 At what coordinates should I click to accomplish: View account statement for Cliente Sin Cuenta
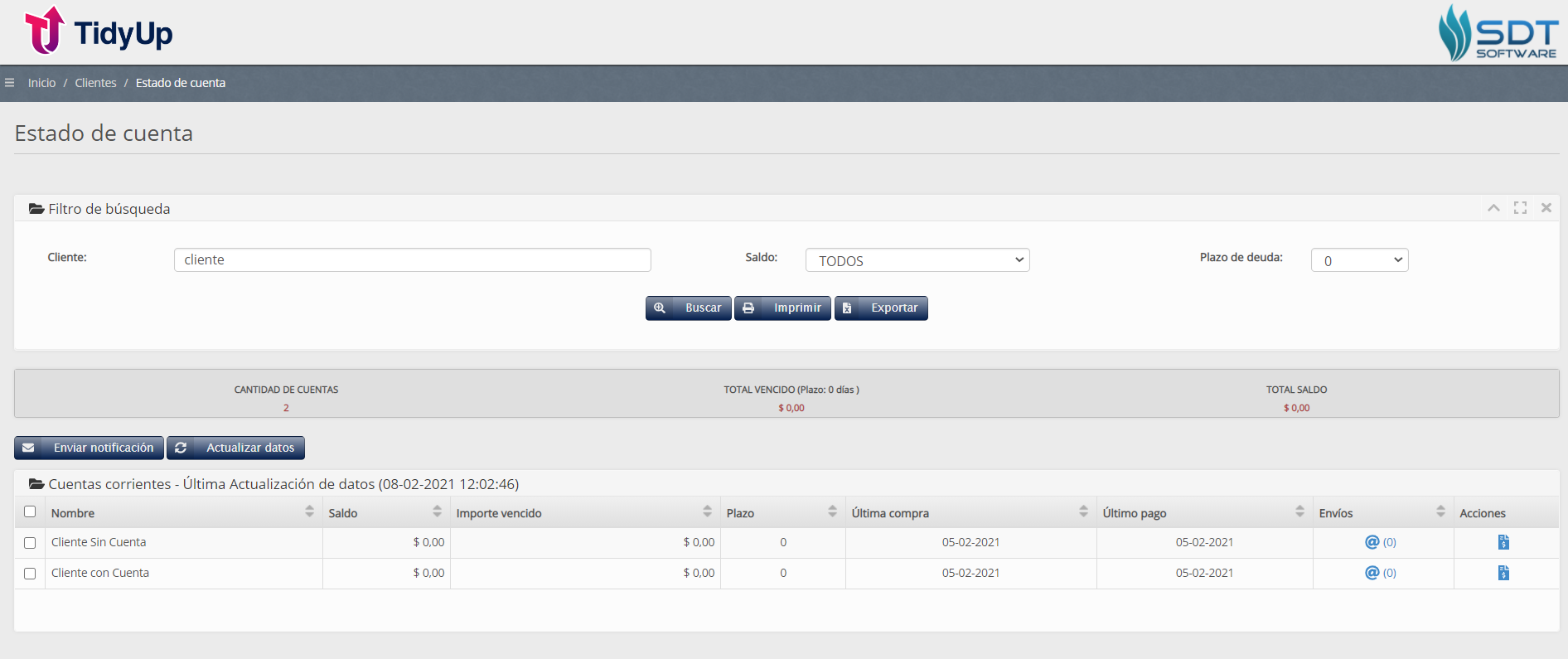click(x=1503, y=542)
